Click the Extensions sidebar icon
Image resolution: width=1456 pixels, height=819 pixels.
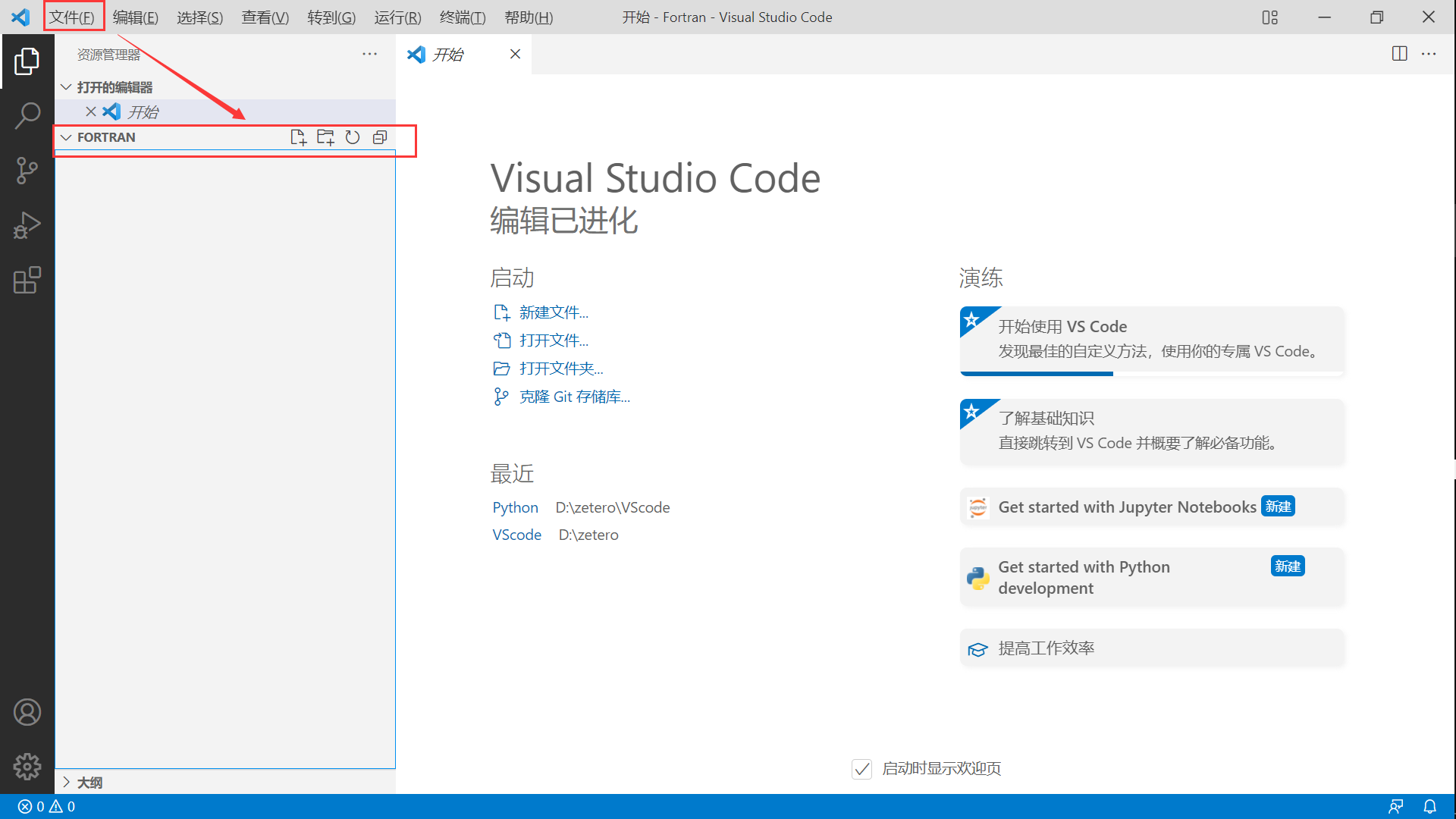click(x=27, y=281)
